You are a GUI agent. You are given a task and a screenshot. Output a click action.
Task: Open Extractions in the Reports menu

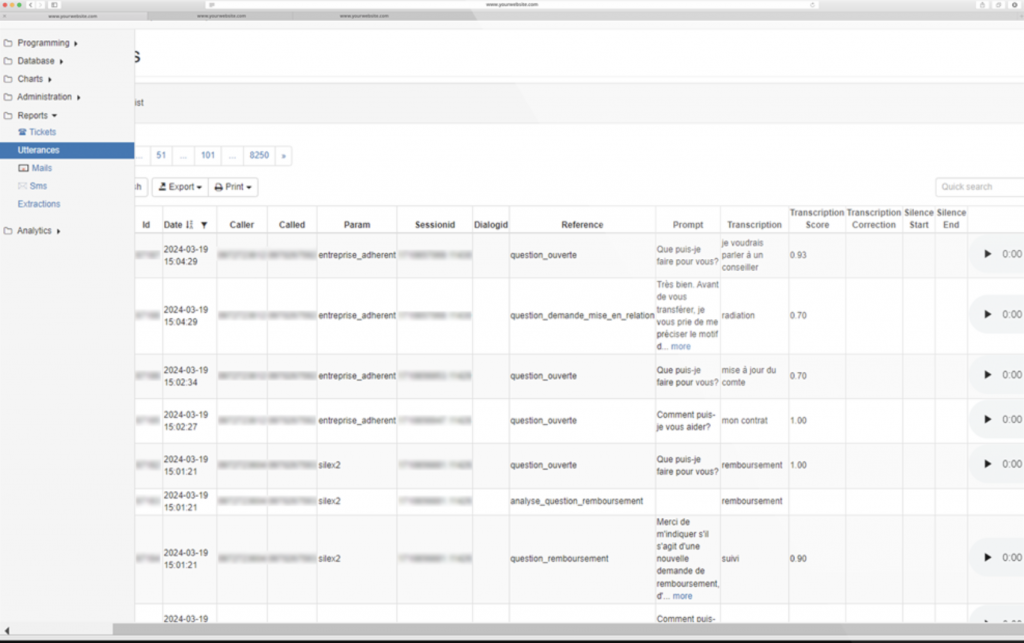(39, 204)
